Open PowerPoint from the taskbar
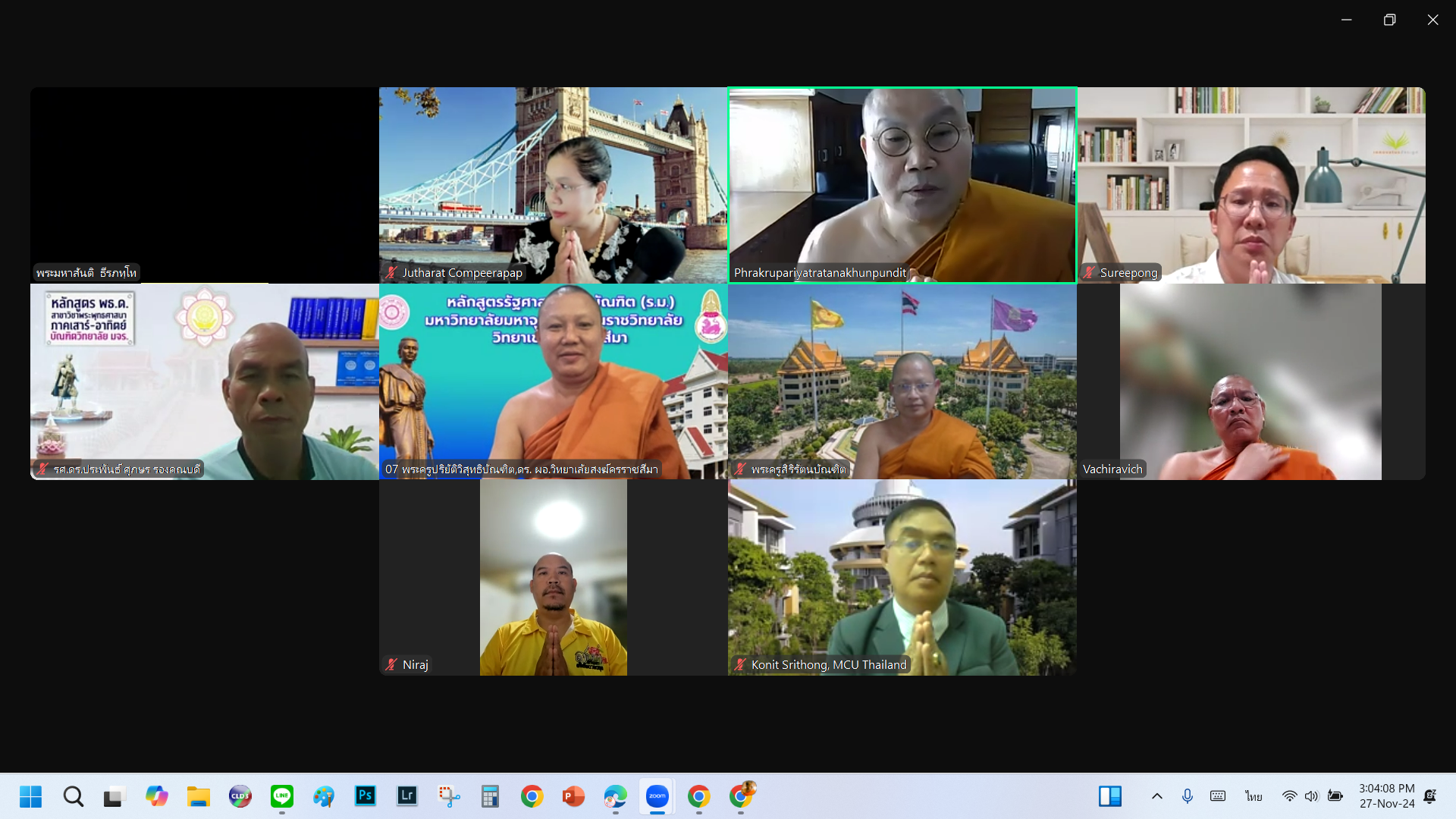The image size is (1456, 819). [573, 796]
